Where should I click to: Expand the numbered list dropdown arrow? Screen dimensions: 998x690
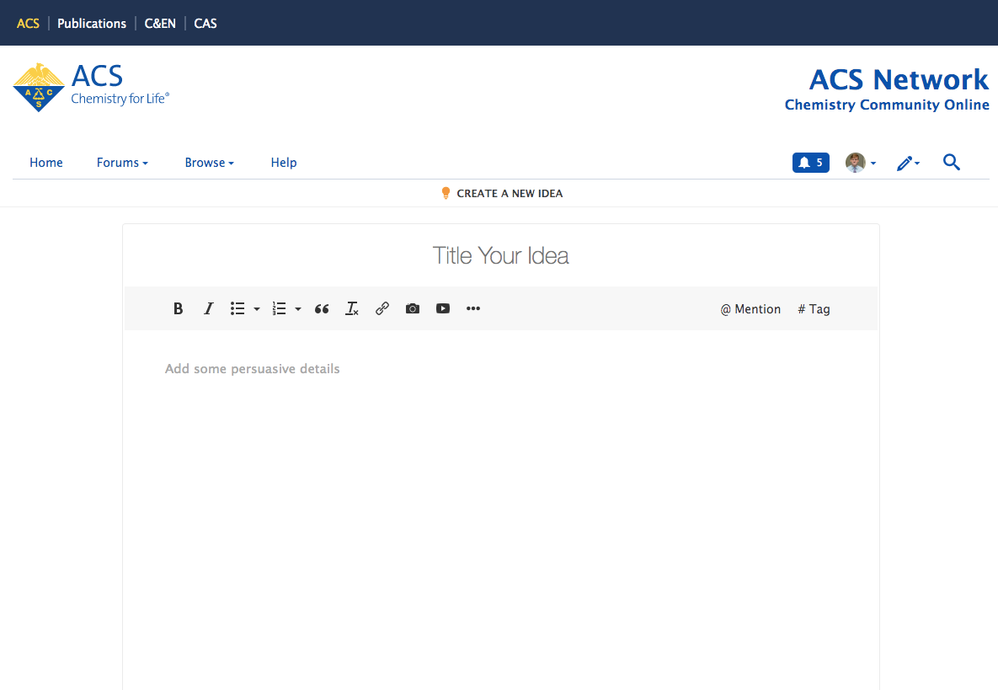click(x=298, y=309)
